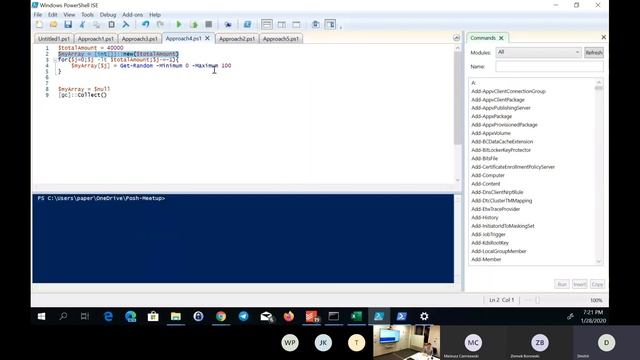Click the Run button in Commands pane

point(562,284)
